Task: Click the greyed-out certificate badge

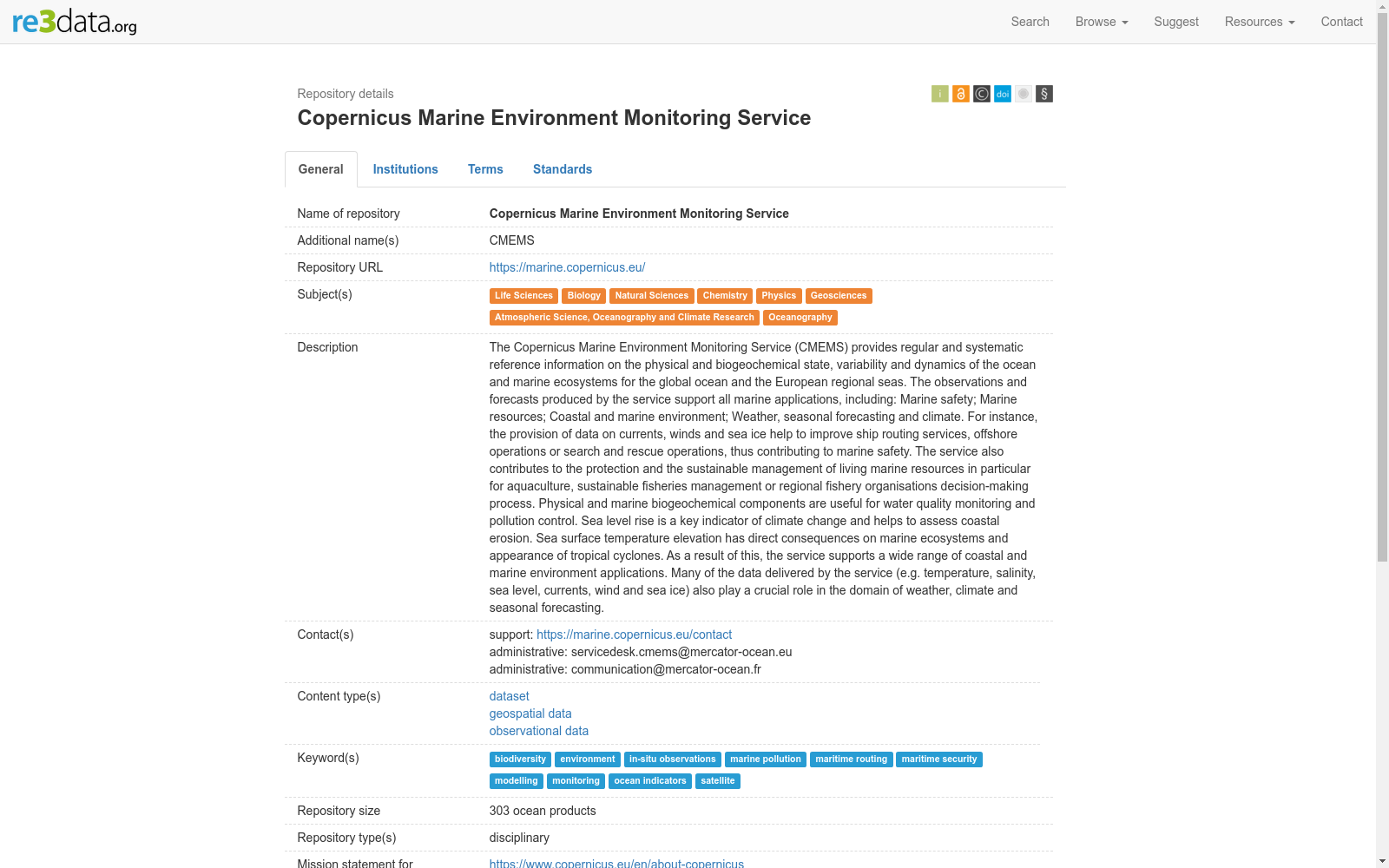Action: pyautogui.click(x=1023, y=94)
